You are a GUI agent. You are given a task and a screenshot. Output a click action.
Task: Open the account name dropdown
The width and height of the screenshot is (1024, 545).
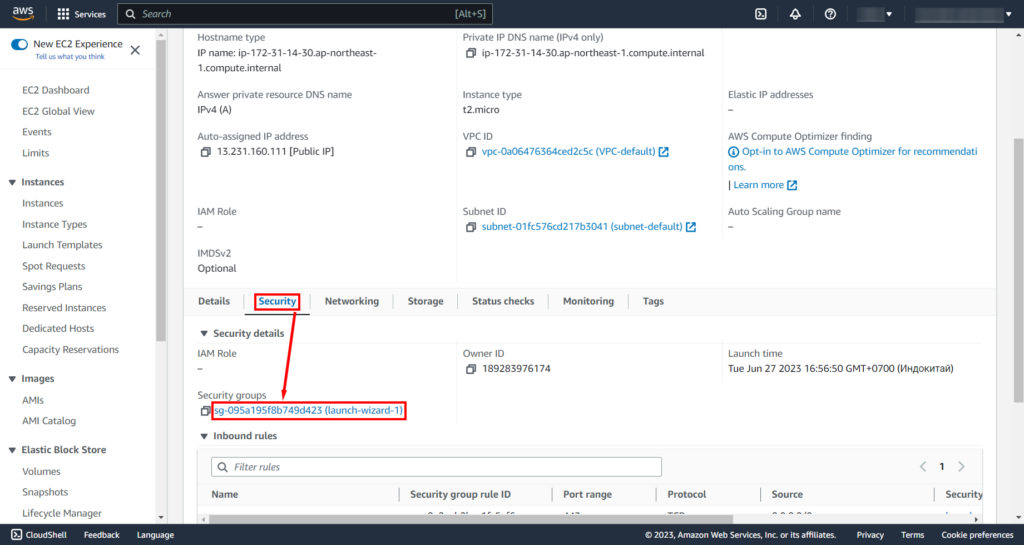pyautogui.click(x=963, y=14)
